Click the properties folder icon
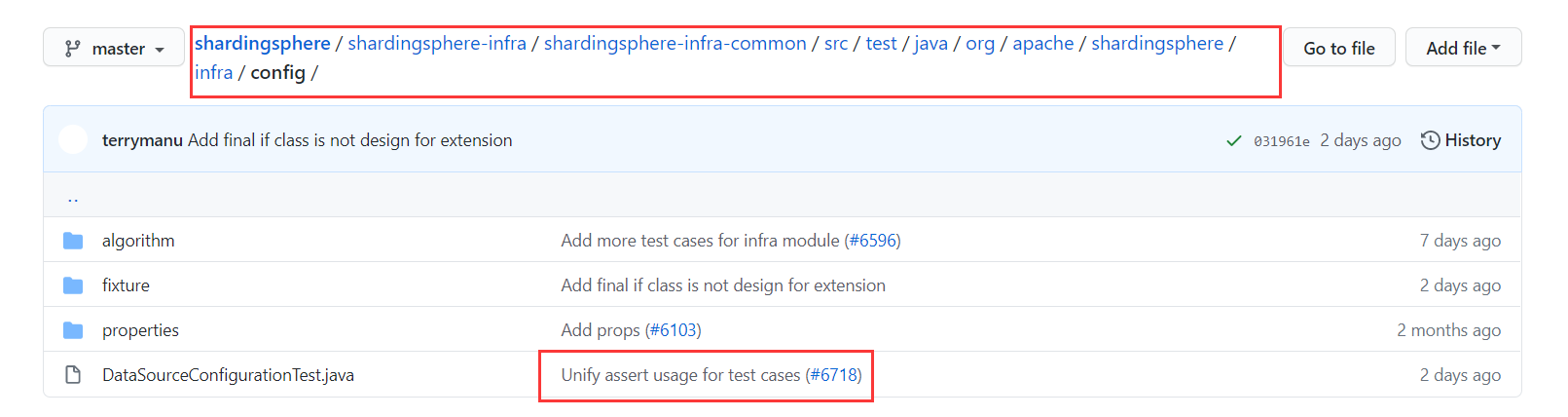The height and width of the screenshot is (417, 1568). (x=73, y=330)
